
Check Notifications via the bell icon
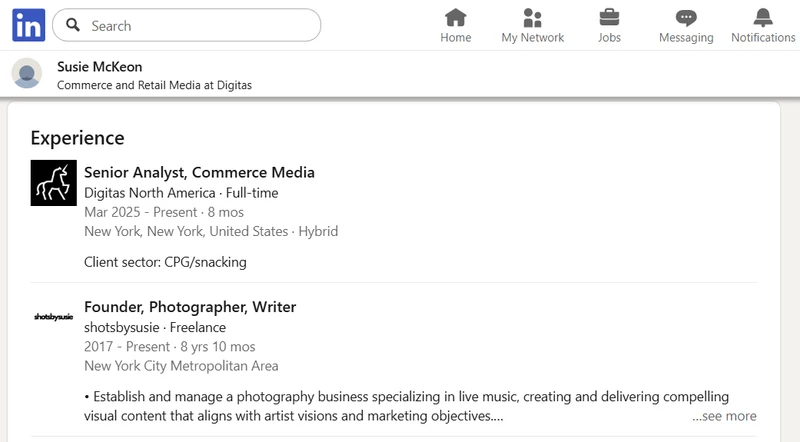[763, 26]
